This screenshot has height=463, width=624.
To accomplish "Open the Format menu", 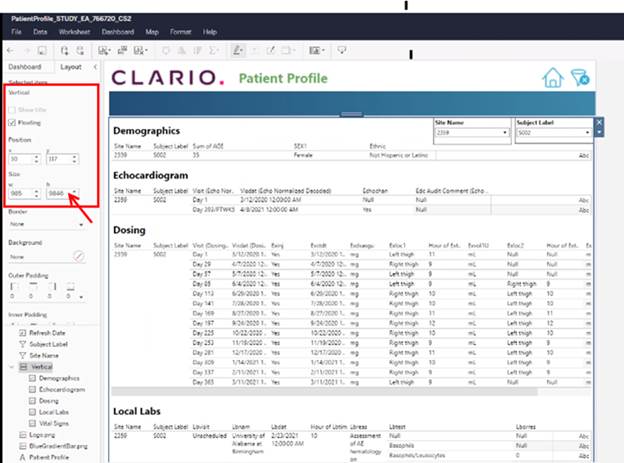I will click(181, 32).
